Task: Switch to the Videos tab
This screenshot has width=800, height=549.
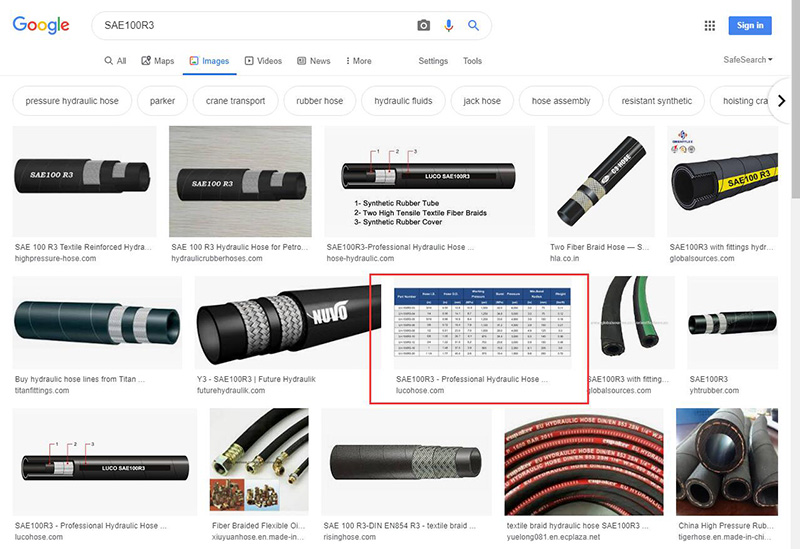Action: coord(263,61)
